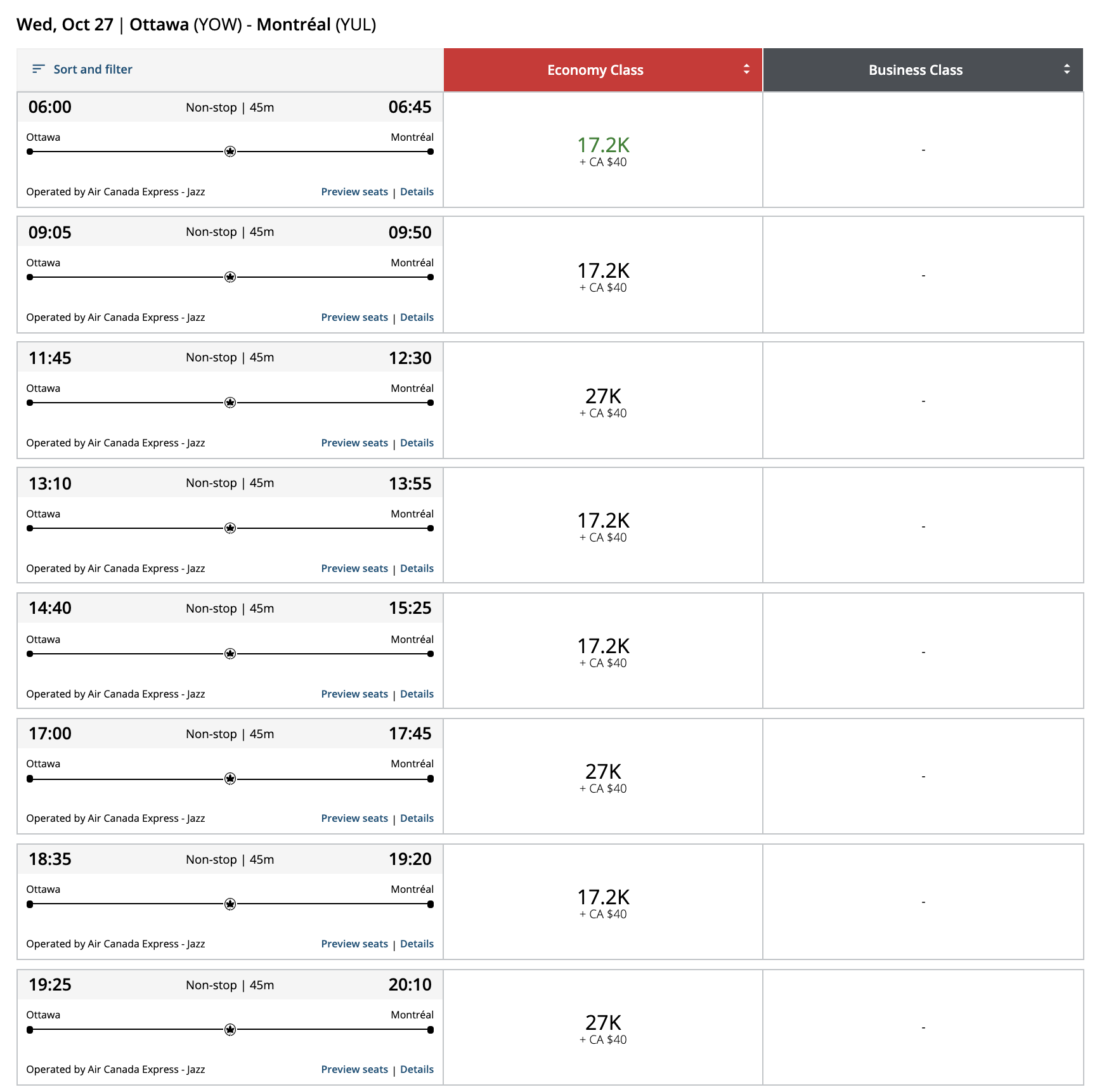Image resolution: width=1097 pixels, height=1092 pixels.
Task: Open the Sort and filter options
Action: coord(93,69)
